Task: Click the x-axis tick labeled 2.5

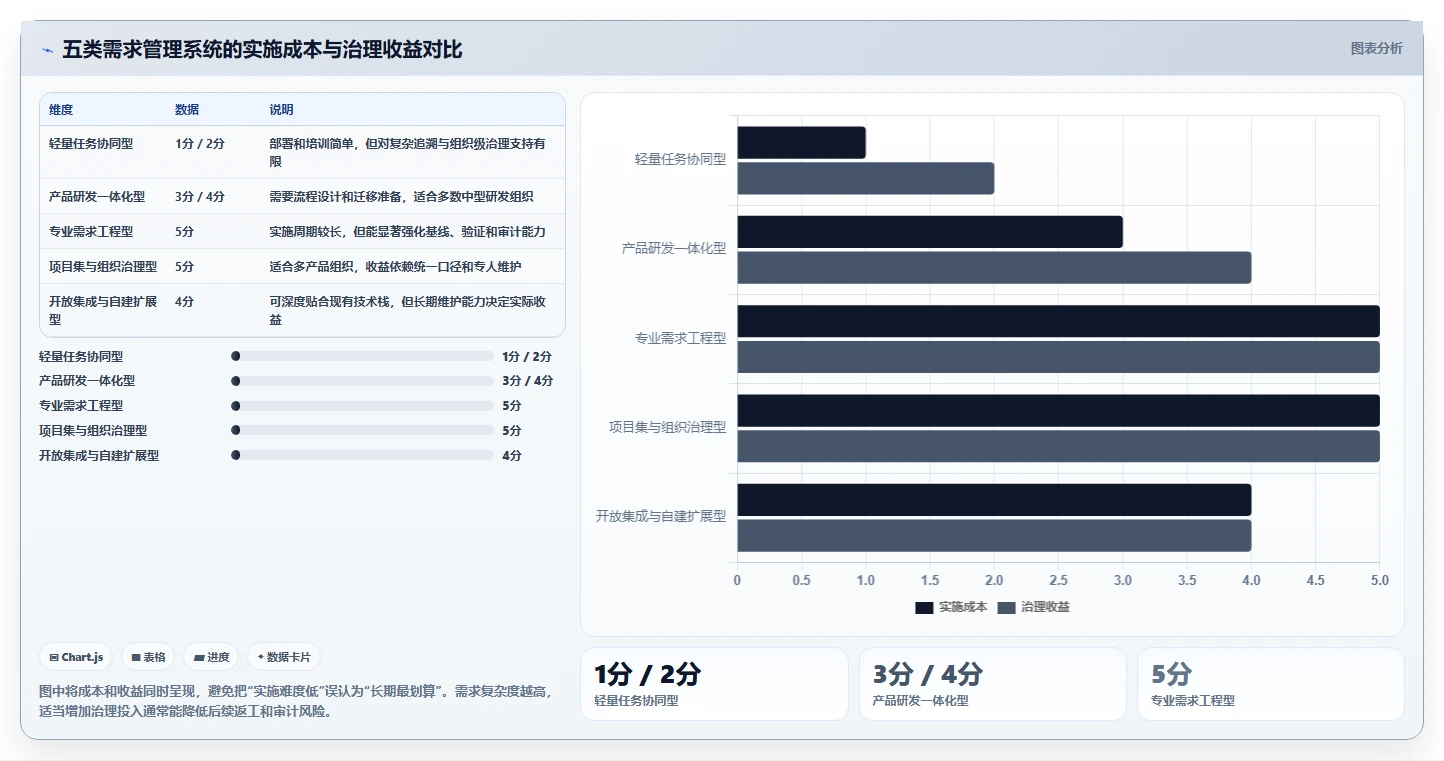Action: [x=1058, y=581]
